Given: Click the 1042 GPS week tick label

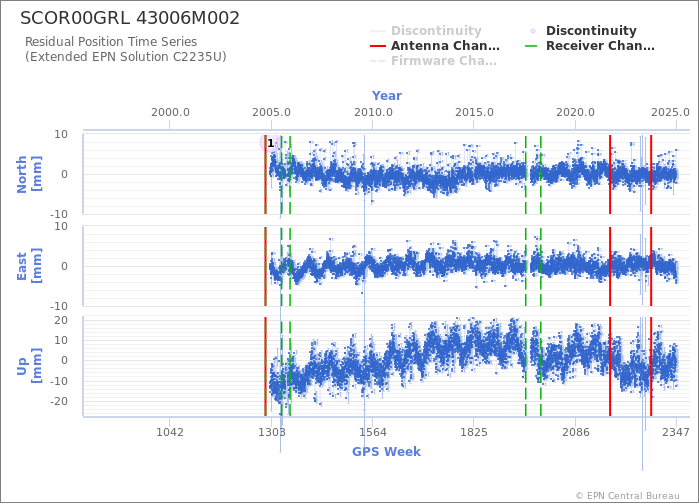Looking at the screenshot, I should coord(170,432).
